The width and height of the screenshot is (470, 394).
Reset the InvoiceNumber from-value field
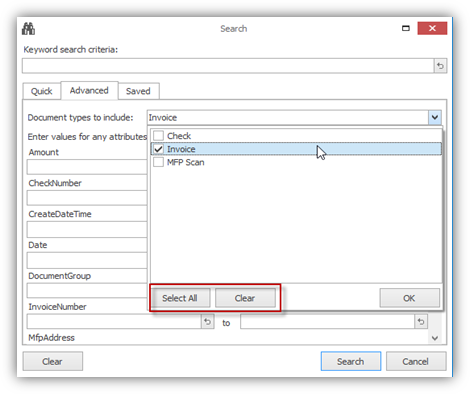[207, 322]
